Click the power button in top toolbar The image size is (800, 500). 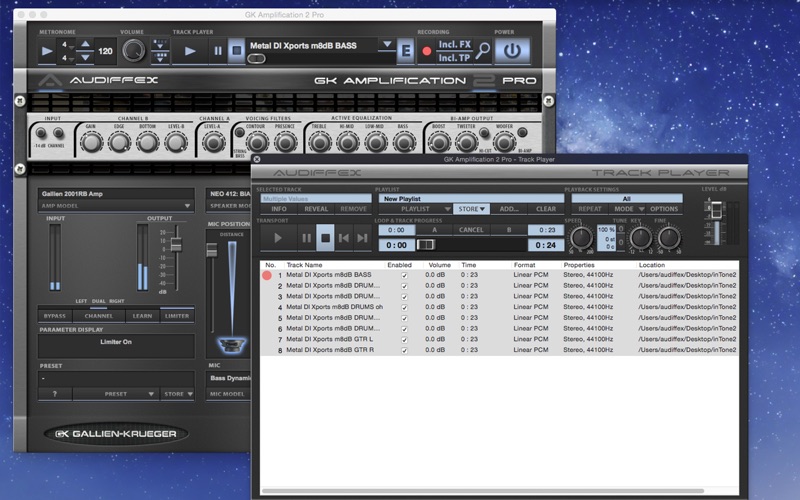click(511, 49)
